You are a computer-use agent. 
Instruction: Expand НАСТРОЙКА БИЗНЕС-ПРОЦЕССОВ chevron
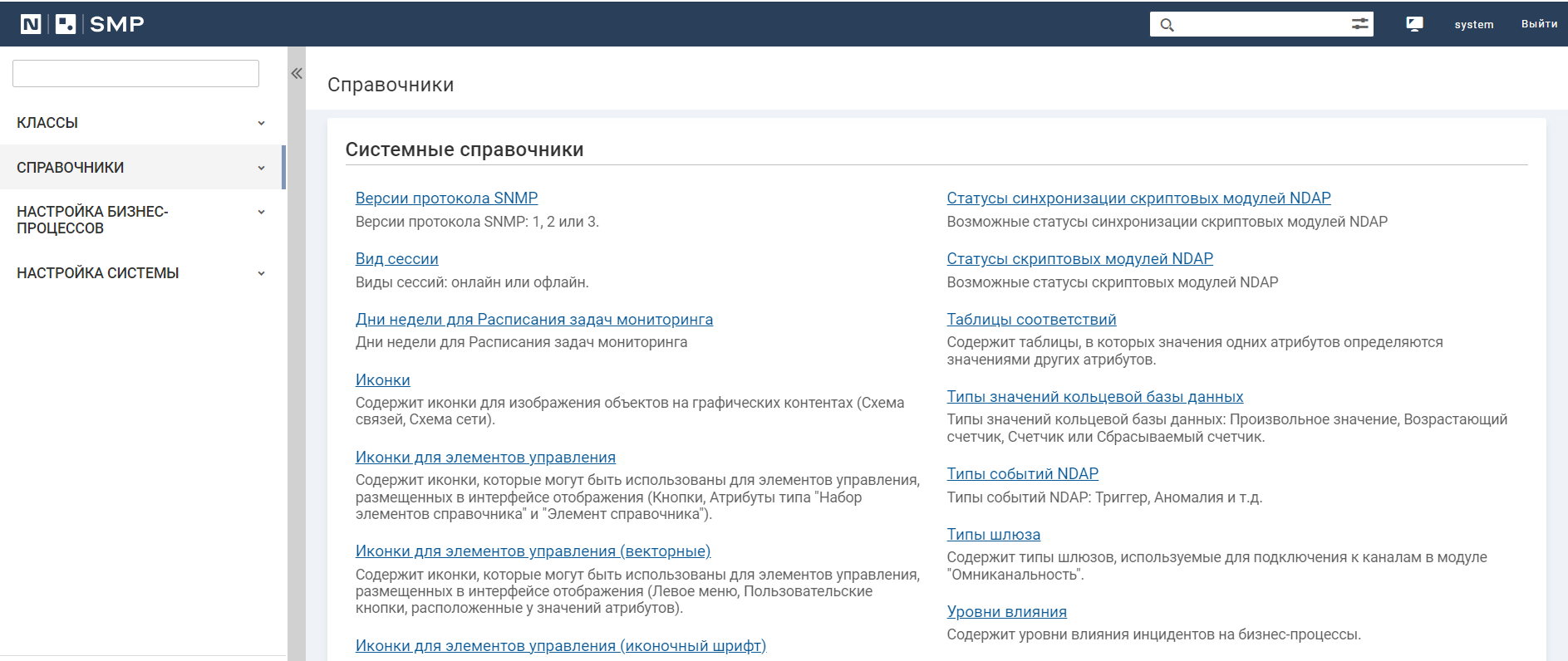click(261, 213)
